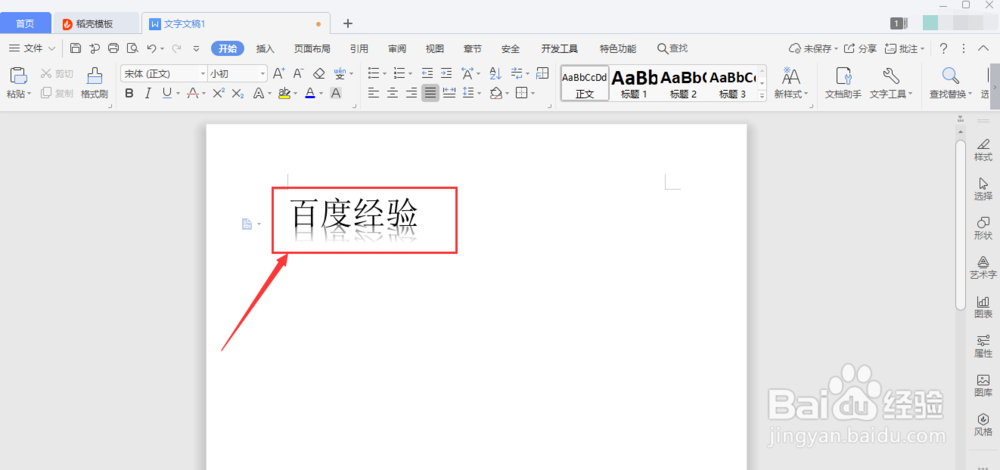
Task: Toggle Bold formatting
Action: point(129,93)
